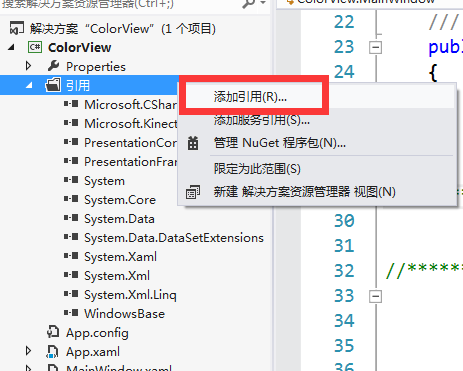Click the wrench icon beside Properties

click(x=53, y=66)
